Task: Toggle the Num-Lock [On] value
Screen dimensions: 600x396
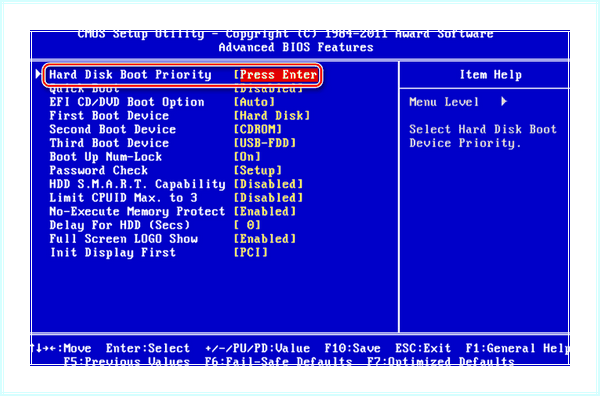Action: pyautogui.click(x=247, y=157)
